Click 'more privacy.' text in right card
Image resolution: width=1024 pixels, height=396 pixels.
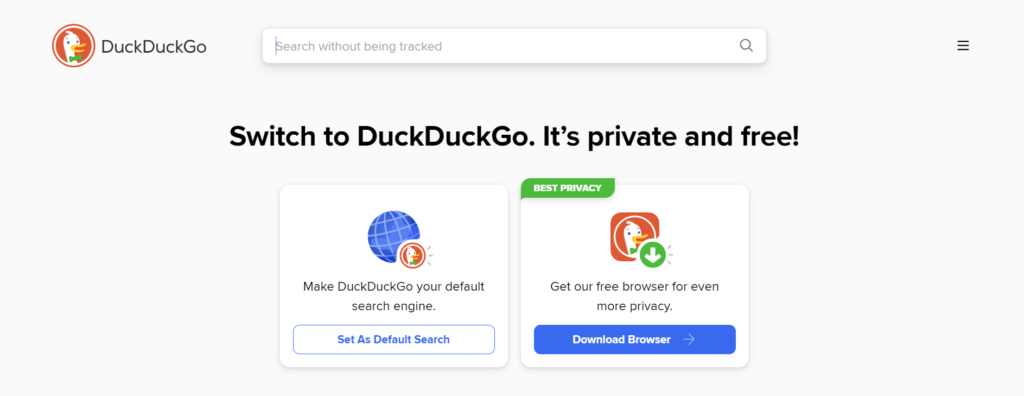(x=635, y=306)
